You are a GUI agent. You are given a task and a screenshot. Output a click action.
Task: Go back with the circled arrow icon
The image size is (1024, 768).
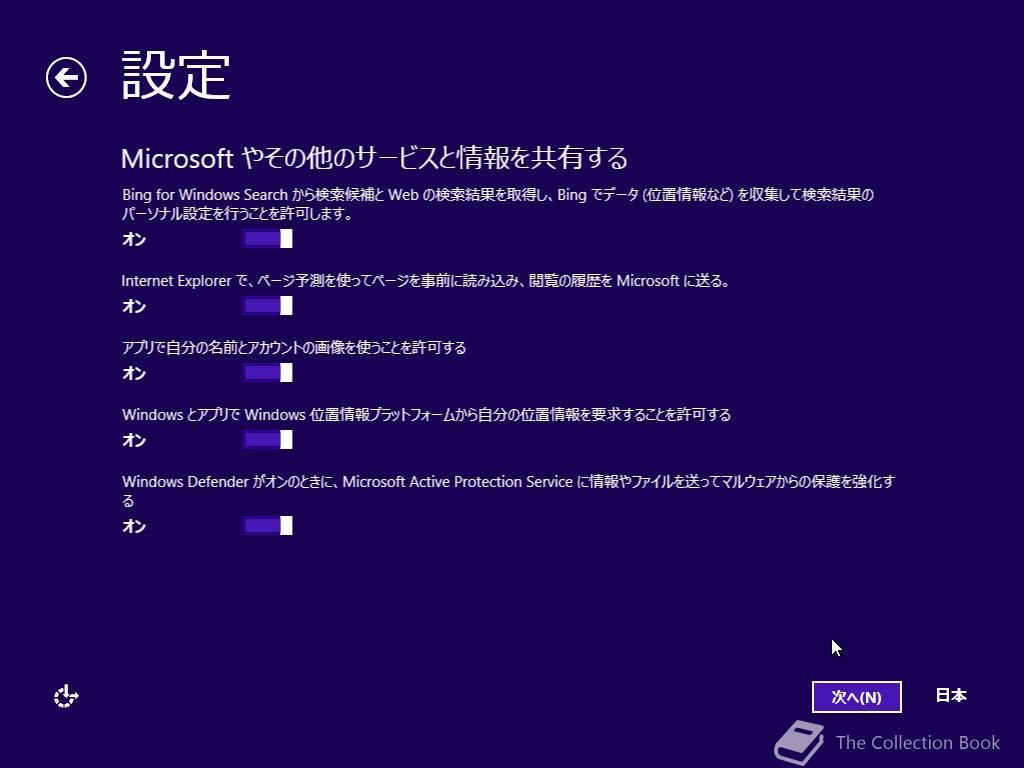point(66,78)
